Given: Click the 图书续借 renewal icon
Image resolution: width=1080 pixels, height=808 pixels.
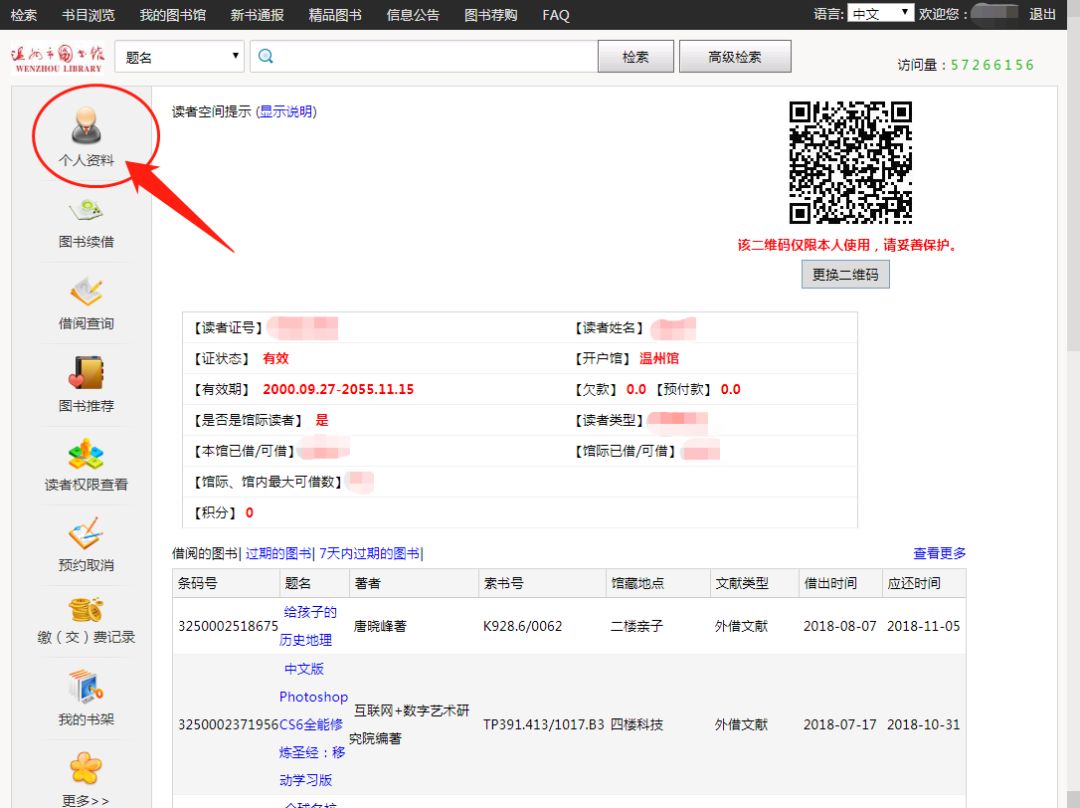Looking at the screenshot, I should click(x=86, y=211).
